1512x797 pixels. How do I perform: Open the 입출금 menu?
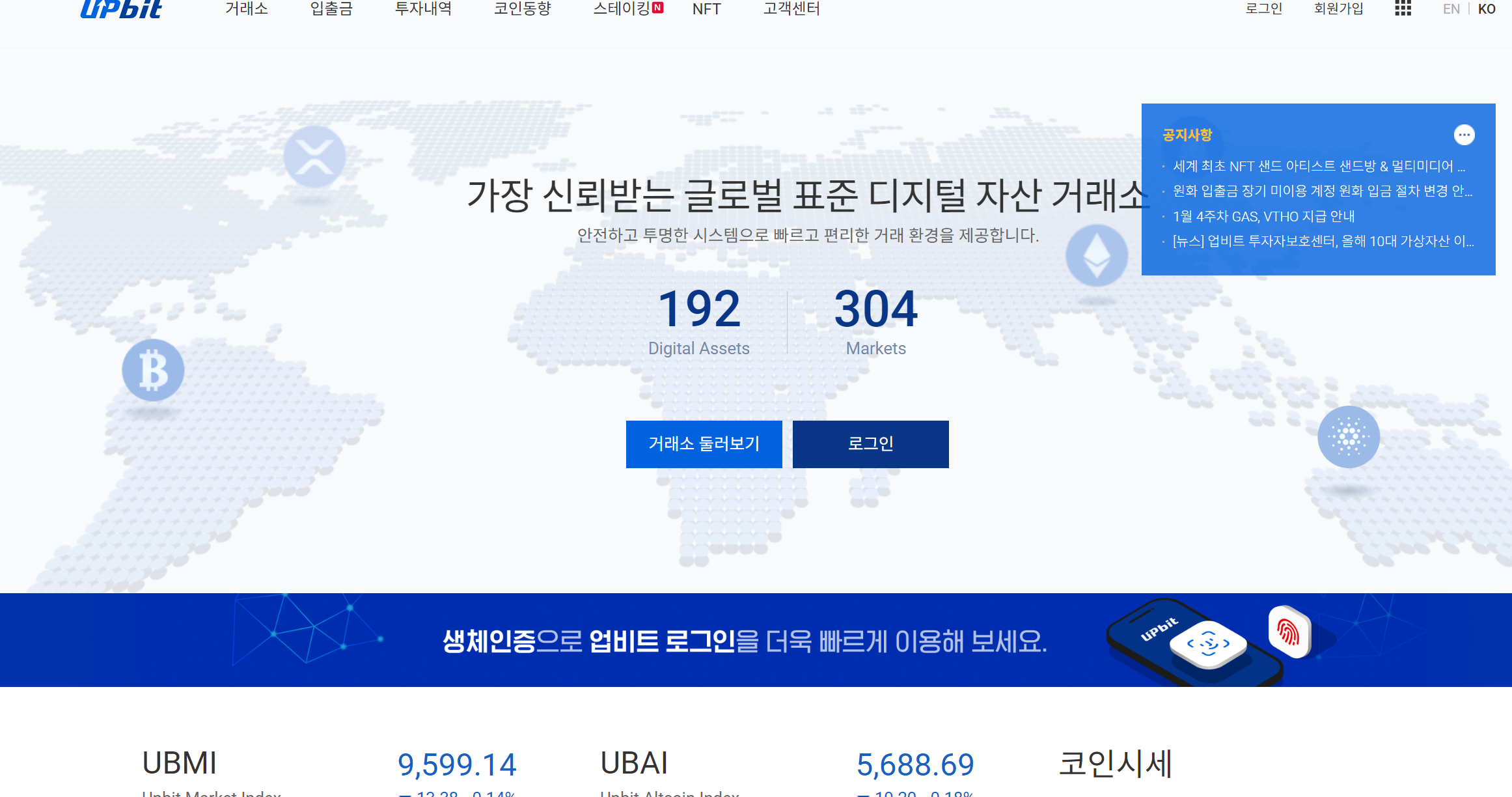330,8
